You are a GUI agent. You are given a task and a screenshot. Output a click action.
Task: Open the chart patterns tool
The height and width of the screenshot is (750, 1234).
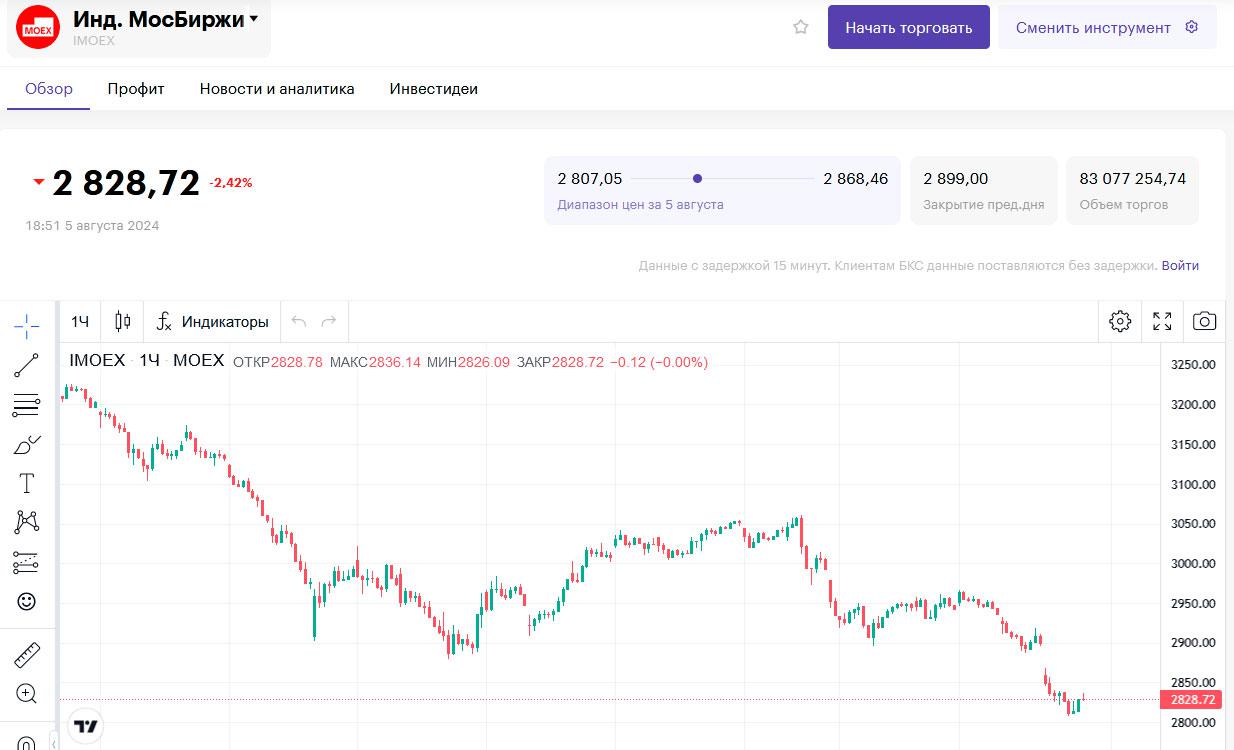[27, 522]
